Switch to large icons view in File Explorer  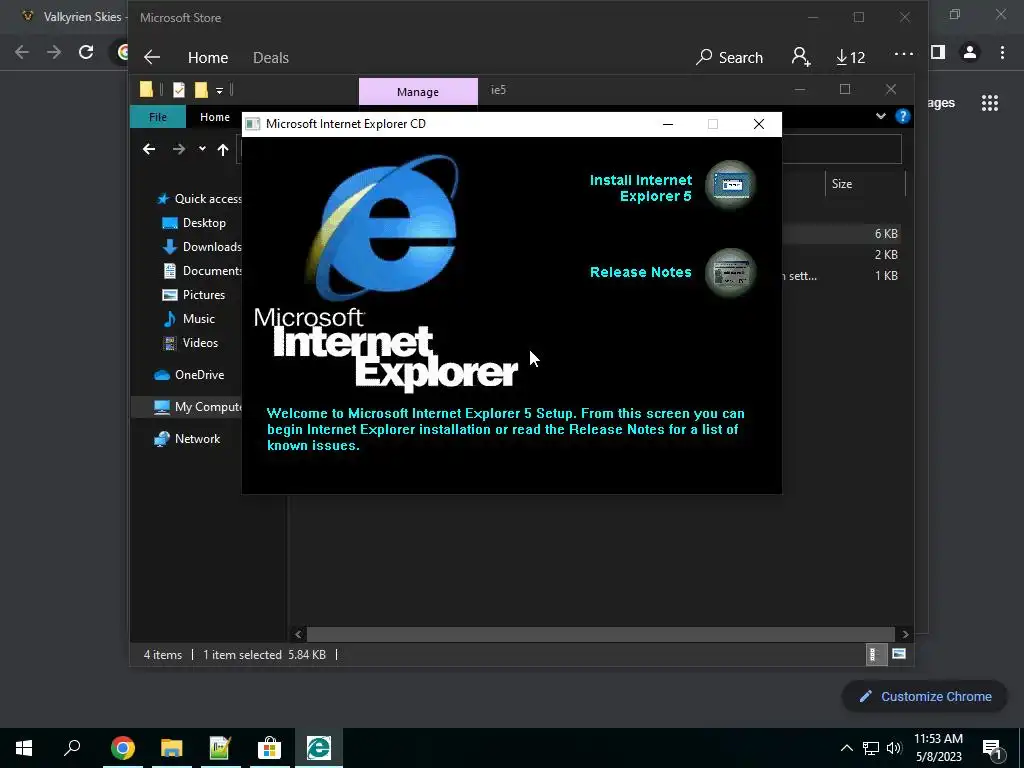tap(899, 654)
